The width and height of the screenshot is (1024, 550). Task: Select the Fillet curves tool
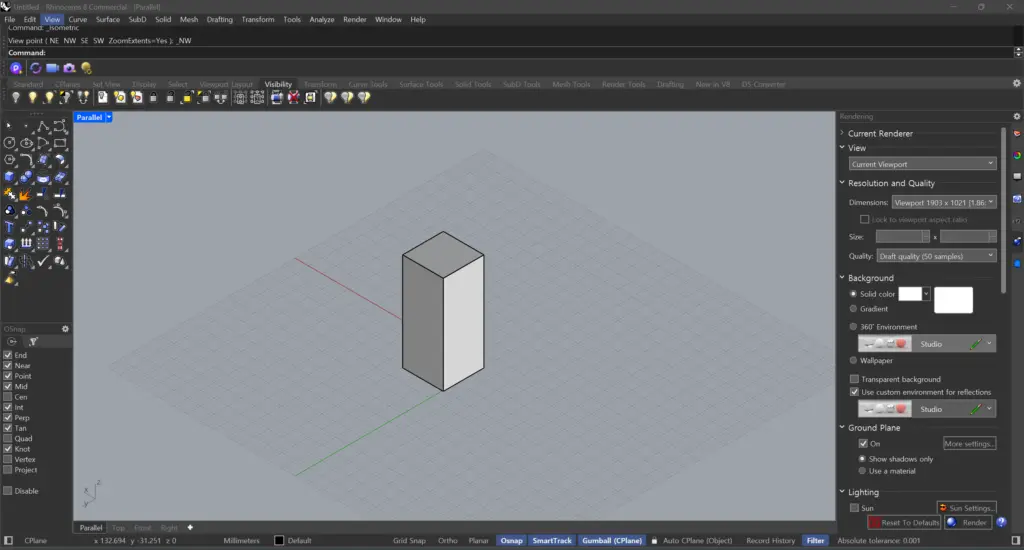coord(26,160)
